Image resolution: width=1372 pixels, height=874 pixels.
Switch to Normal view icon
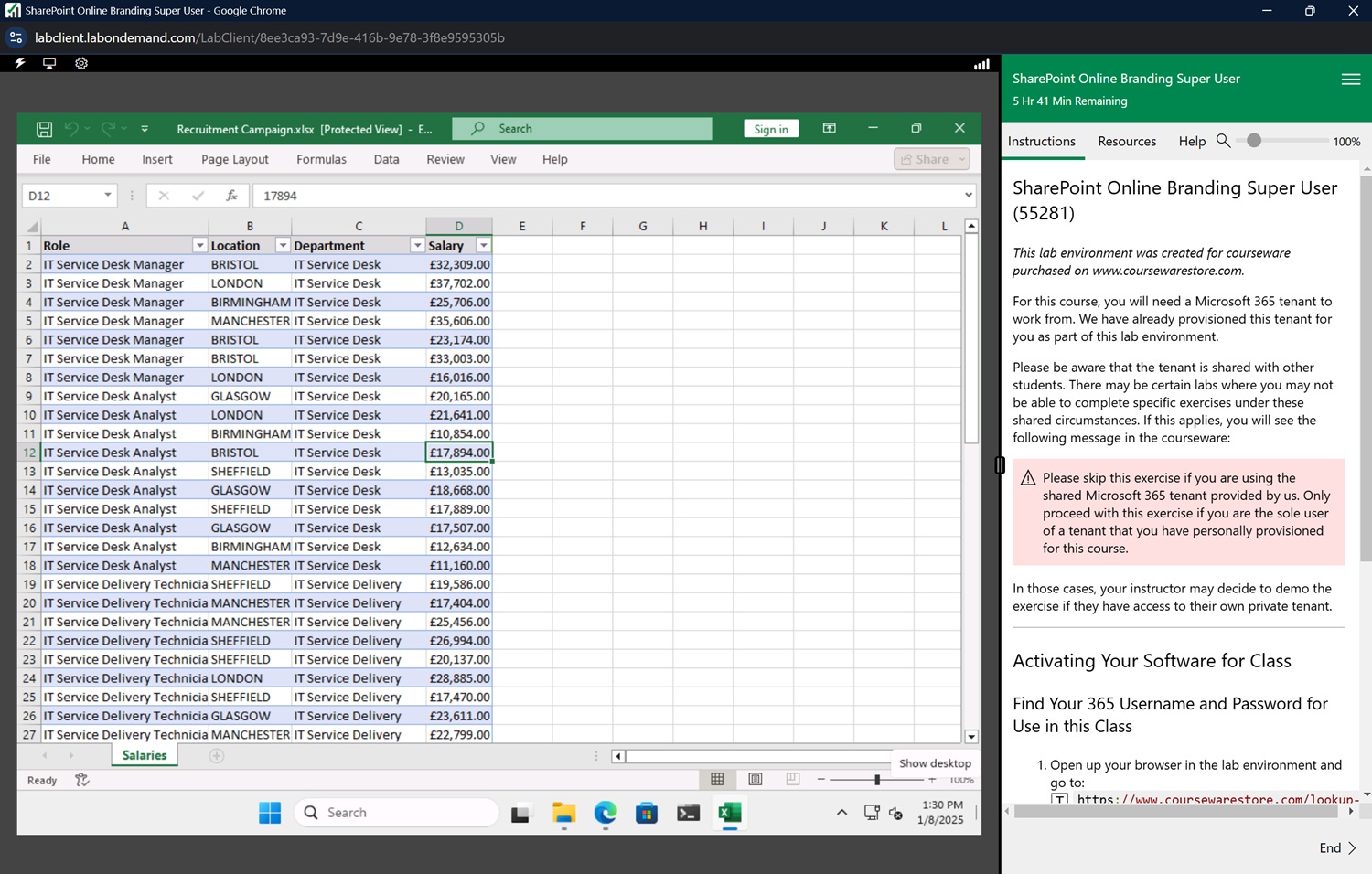717,779
